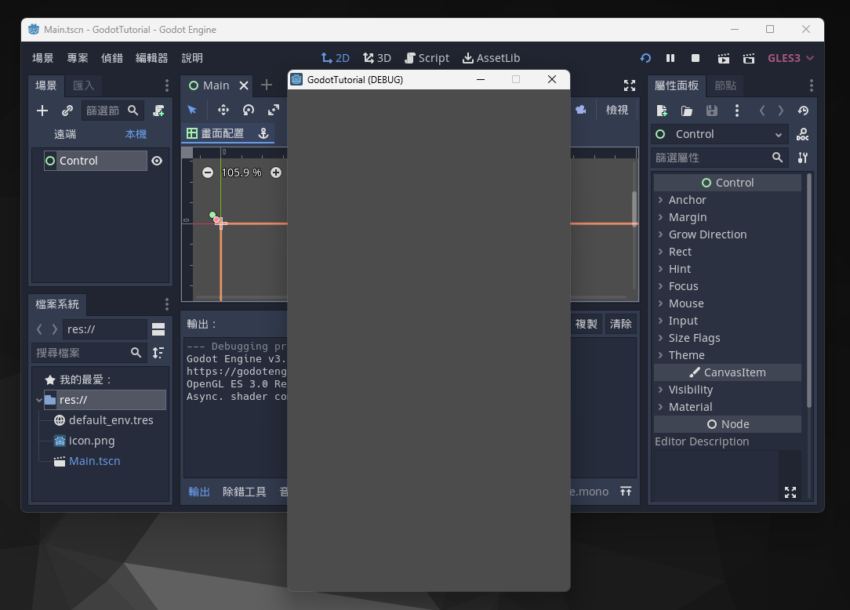The image size is (850, 610).
Task: Switch to the 匯入 dock tab
Action: coord(83,86)
